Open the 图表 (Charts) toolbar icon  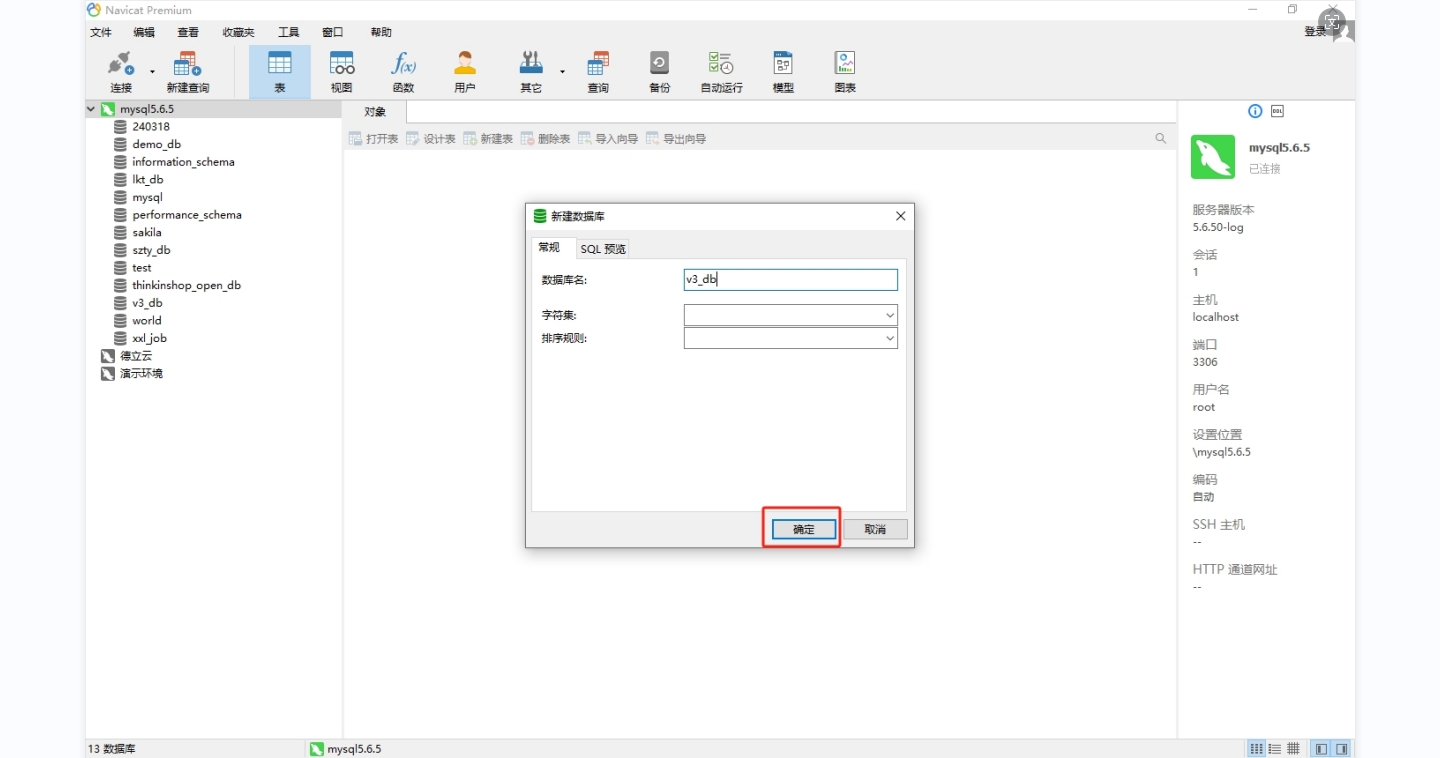[x=845, y=71]
